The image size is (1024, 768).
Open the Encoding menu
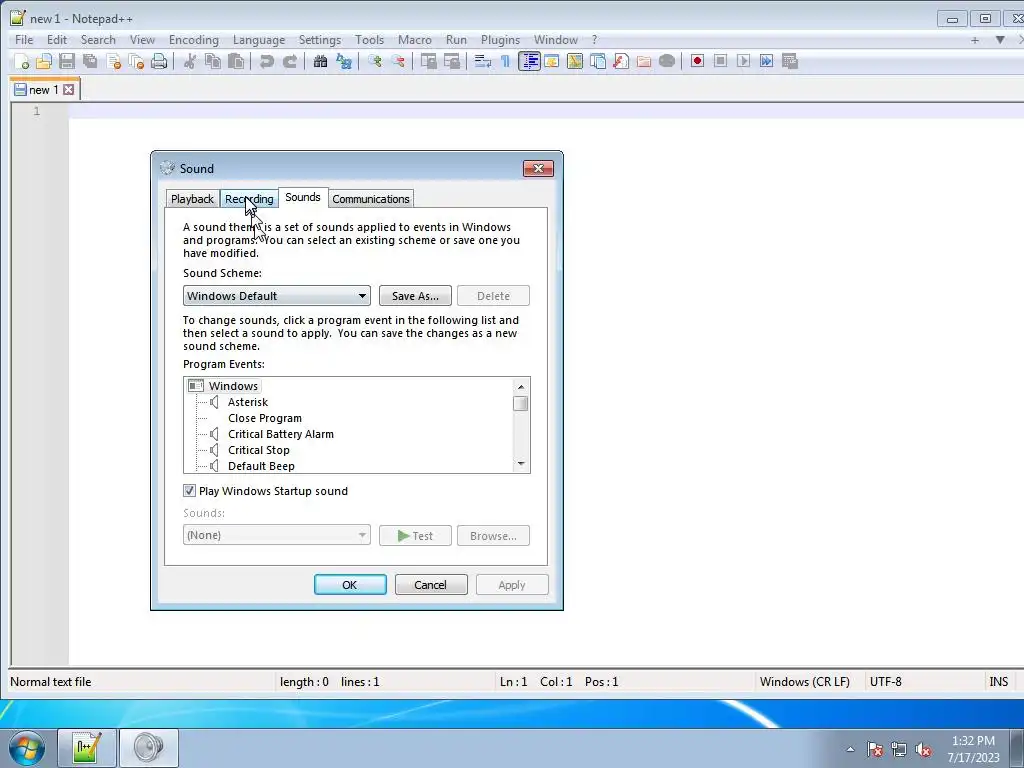193,40
